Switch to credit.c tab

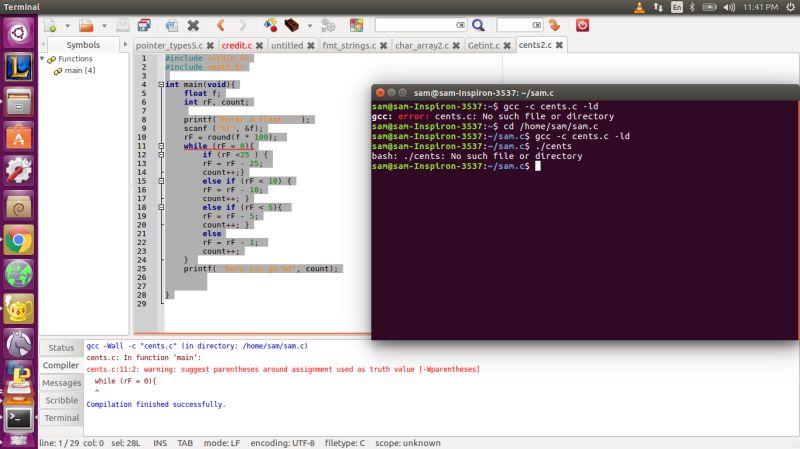(x=237, y=45)
